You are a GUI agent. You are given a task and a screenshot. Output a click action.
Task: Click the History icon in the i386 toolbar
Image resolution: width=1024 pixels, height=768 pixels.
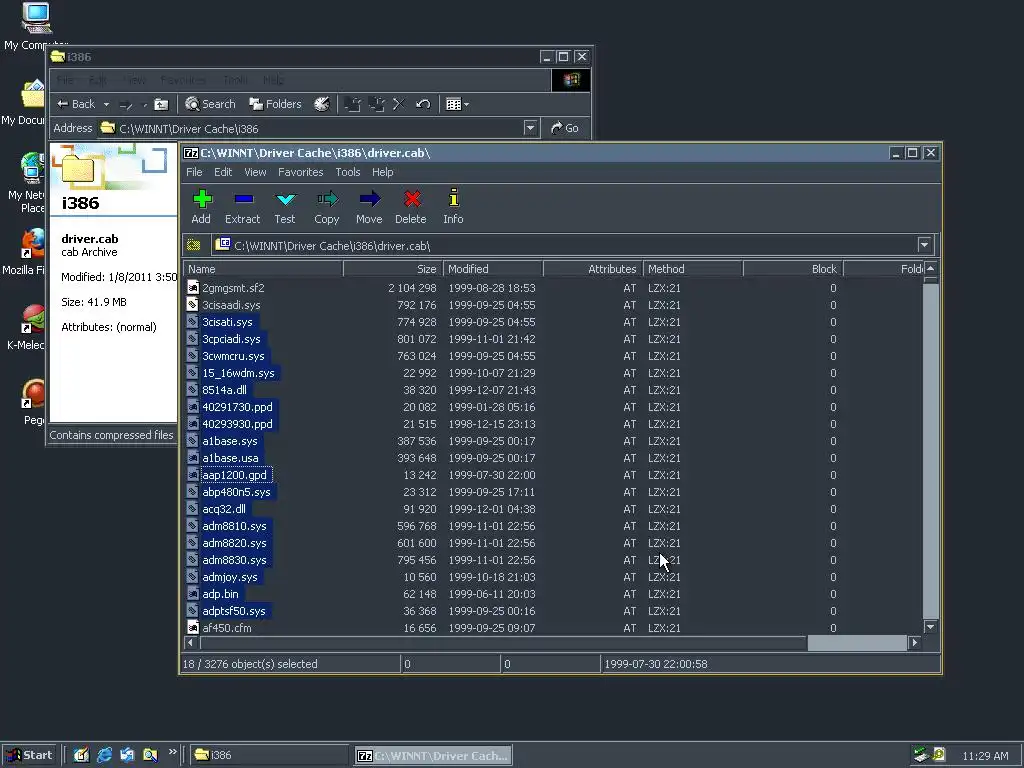point(322,104)
